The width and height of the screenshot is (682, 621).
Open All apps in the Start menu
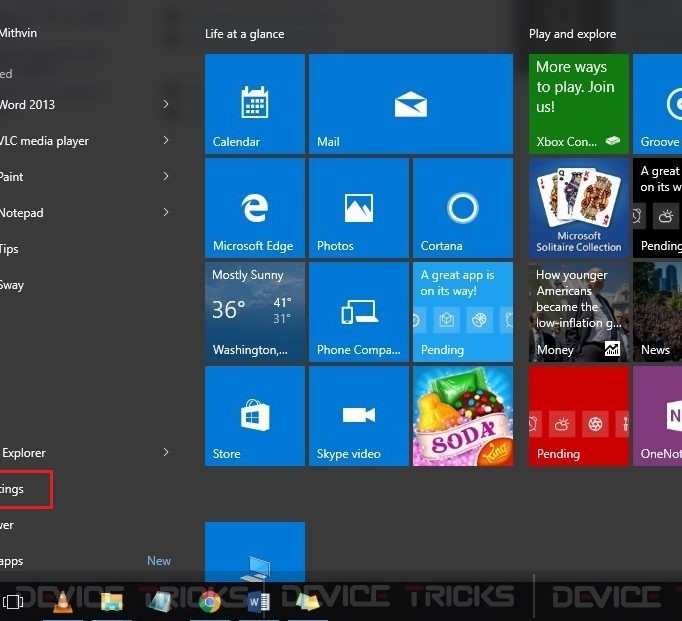coord(11,561)
